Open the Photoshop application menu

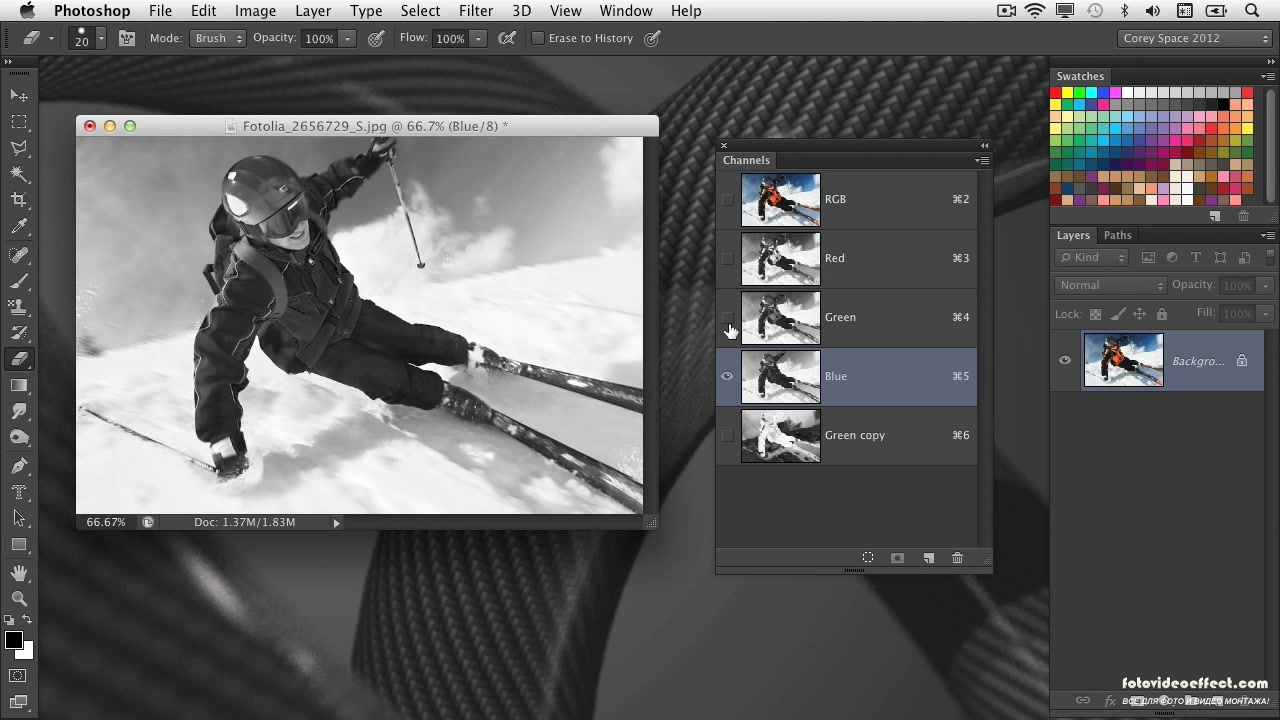pos(92,11)
